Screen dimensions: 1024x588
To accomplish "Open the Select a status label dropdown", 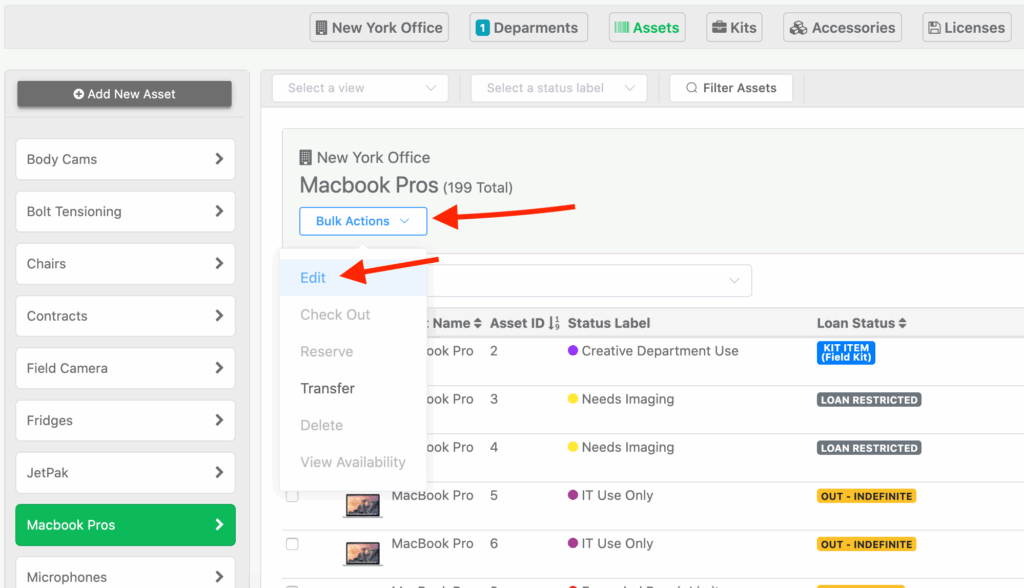I will point(558,87).
